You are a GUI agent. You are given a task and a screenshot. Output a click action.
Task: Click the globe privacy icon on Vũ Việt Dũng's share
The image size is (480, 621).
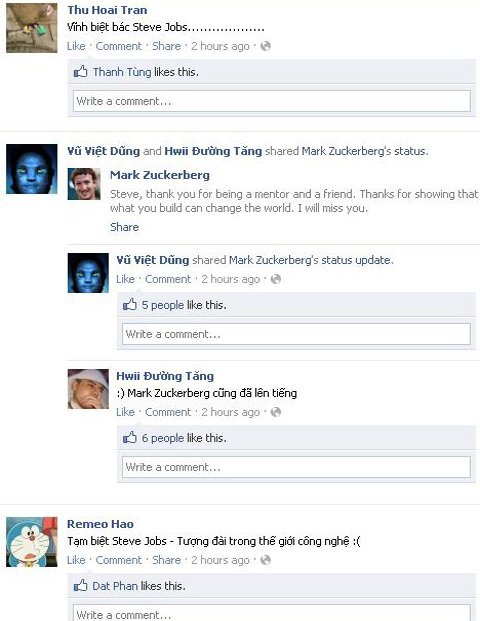pyautogui.click(x=276, y=279)
